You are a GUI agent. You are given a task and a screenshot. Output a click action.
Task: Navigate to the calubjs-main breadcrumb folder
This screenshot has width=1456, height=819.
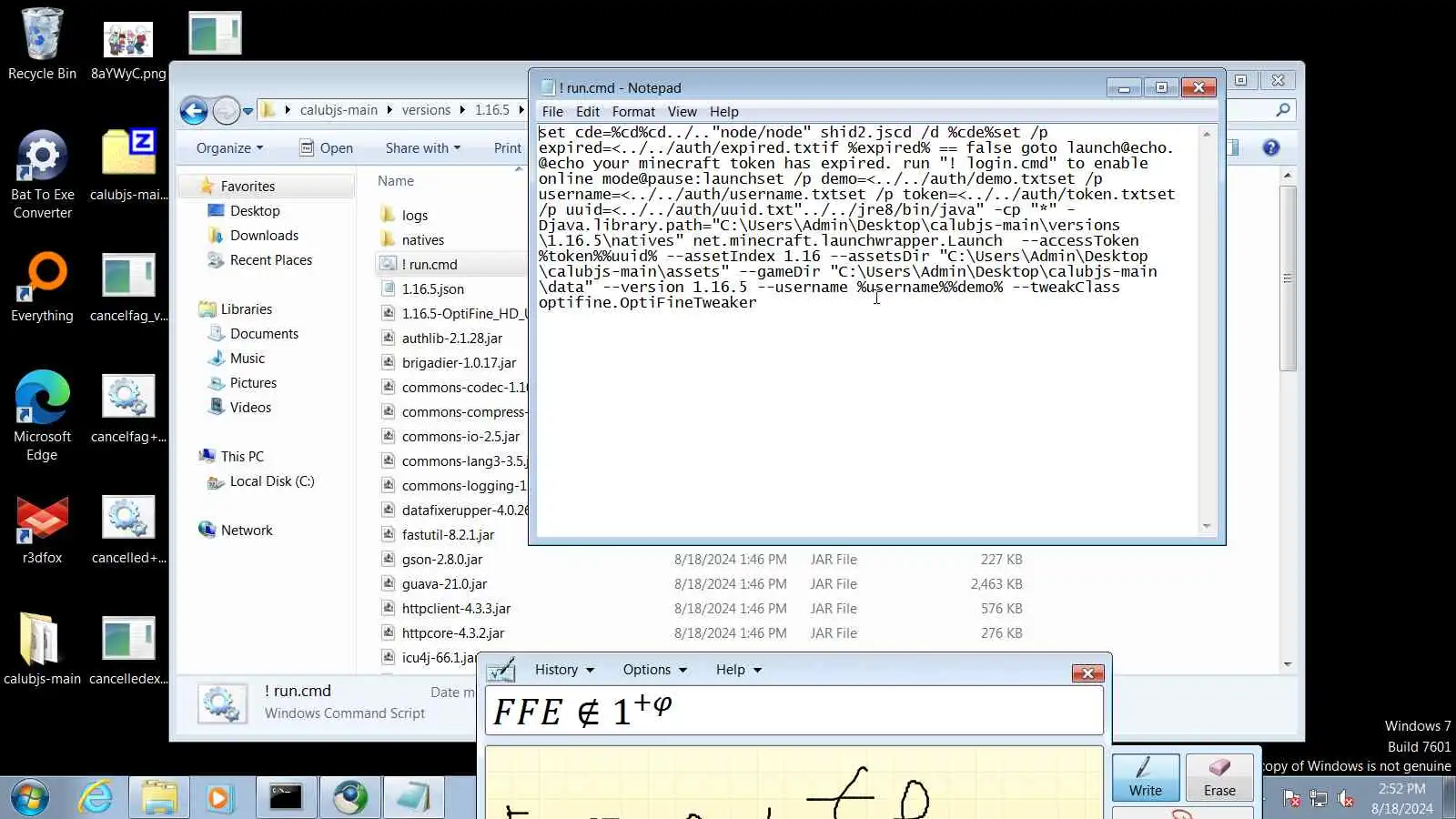tap(339, 110)
